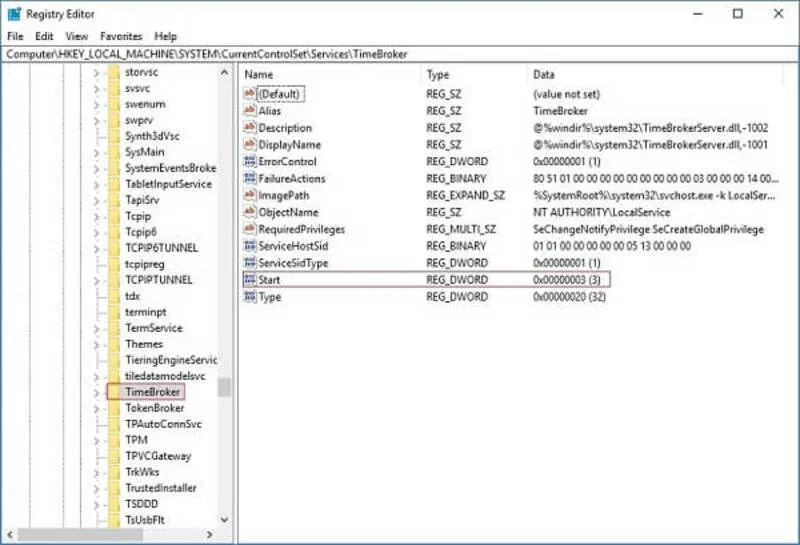Click the DisplayName string value icon
Image resolution: width=800 pixels, height=545 pixels.
[x=250, y=144]
